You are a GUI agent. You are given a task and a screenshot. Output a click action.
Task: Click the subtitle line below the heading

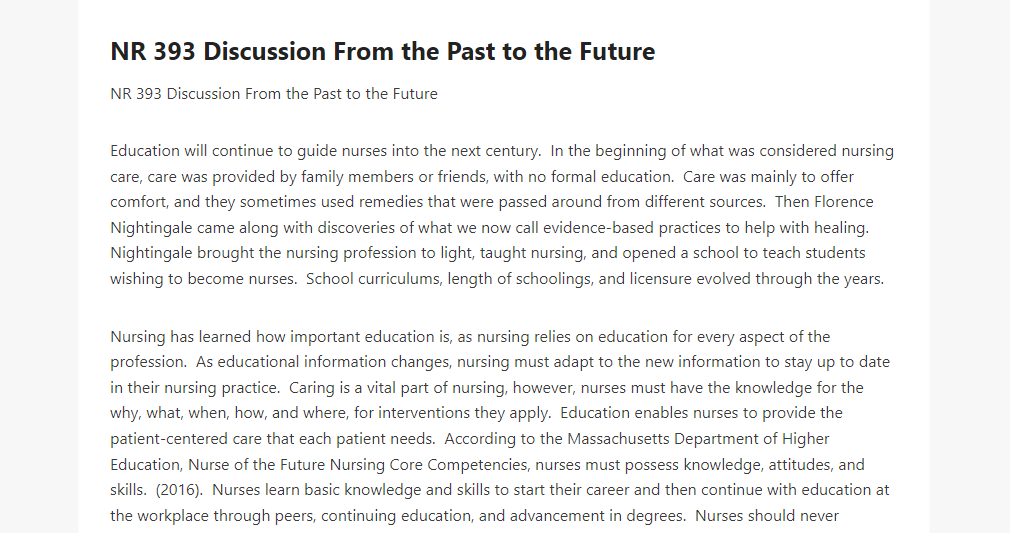click(274, 94)
